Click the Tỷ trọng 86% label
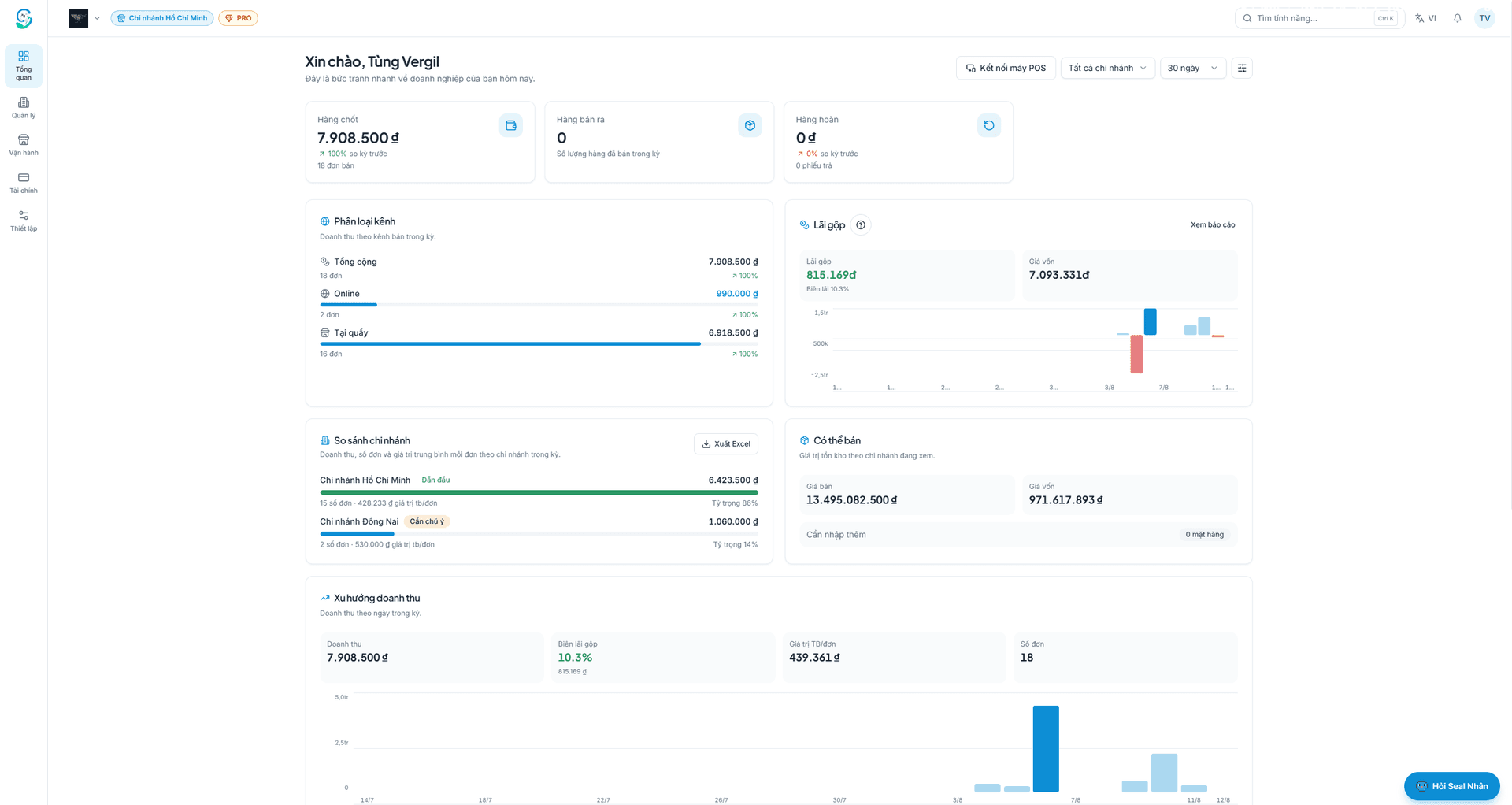1512x805 pixels. pos(735,503)
